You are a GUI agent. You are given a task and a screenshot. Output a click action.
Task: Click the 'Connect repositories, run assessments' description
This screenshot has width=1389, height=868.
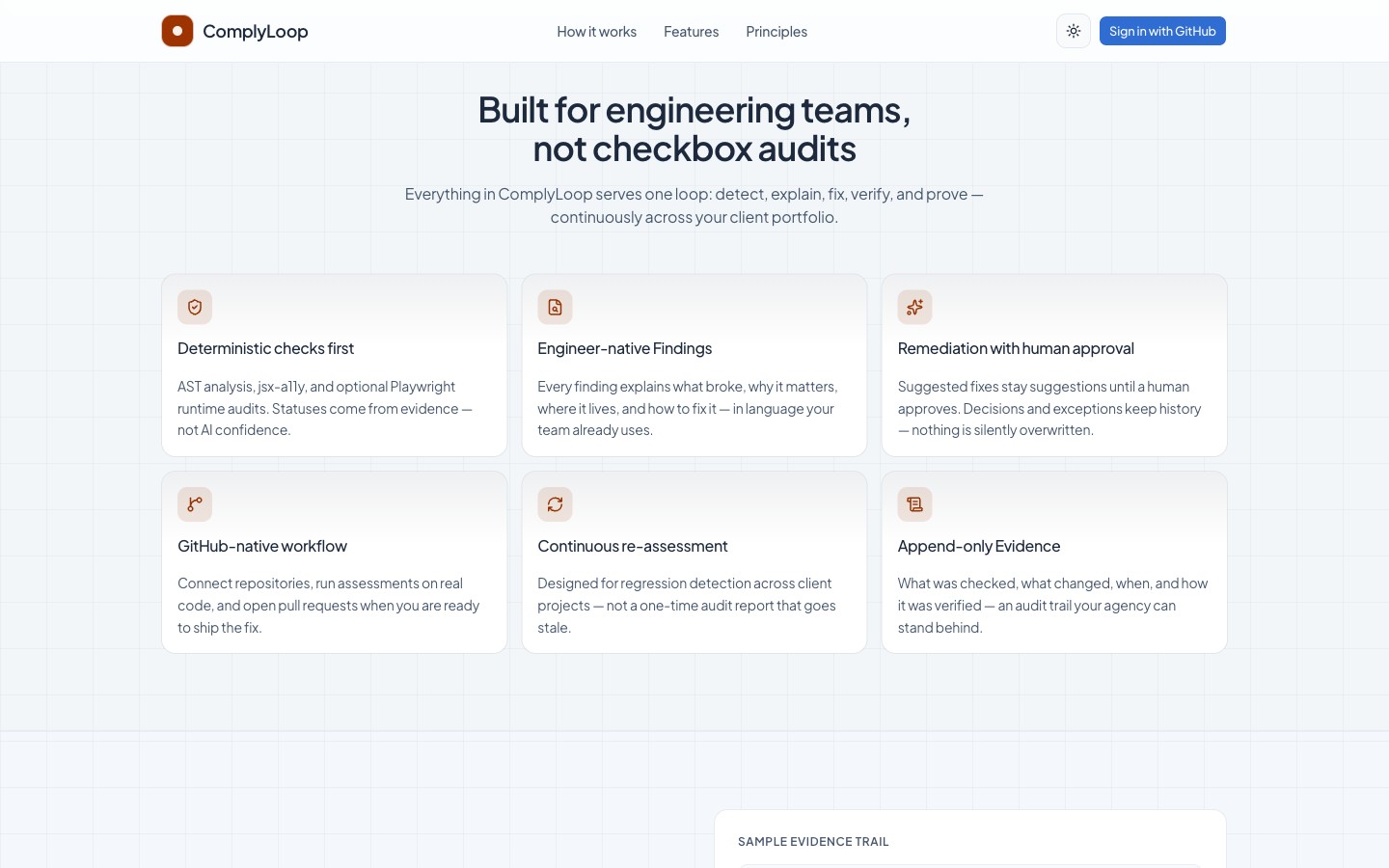pyautogui.click(x=329, y=606)
